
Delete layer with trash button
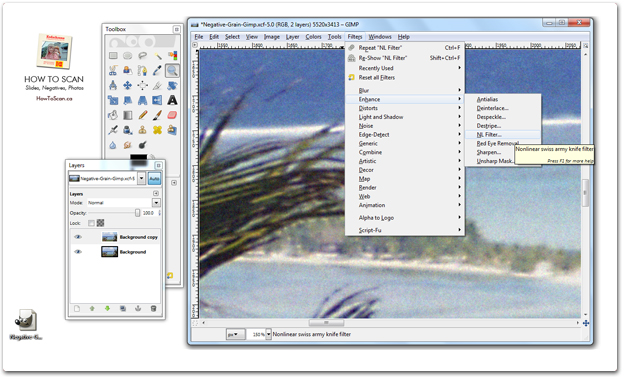click(153, 308)
